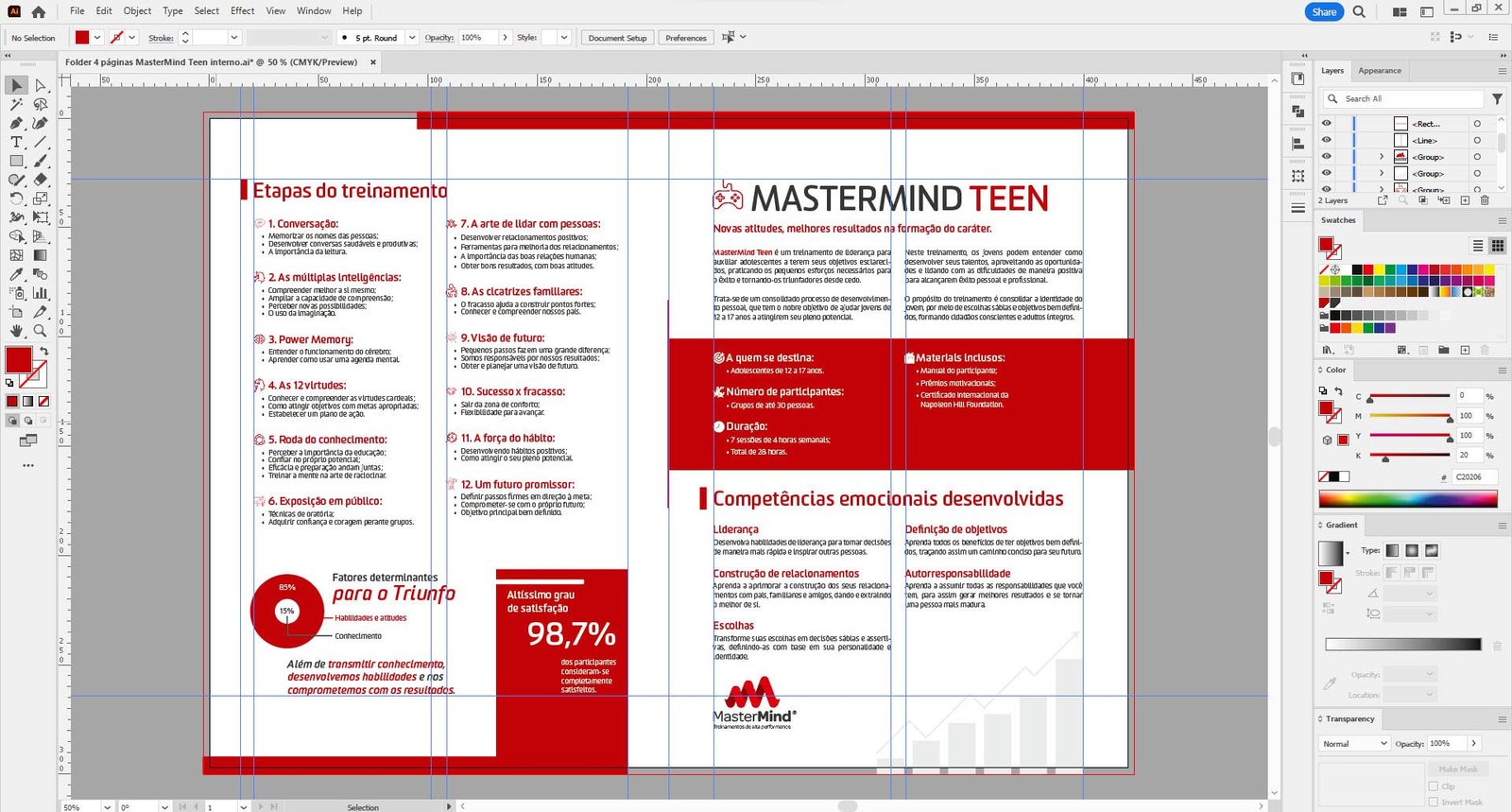Open the Effect menu
This screenshot has width=1512, height=812.
(243, 11)
